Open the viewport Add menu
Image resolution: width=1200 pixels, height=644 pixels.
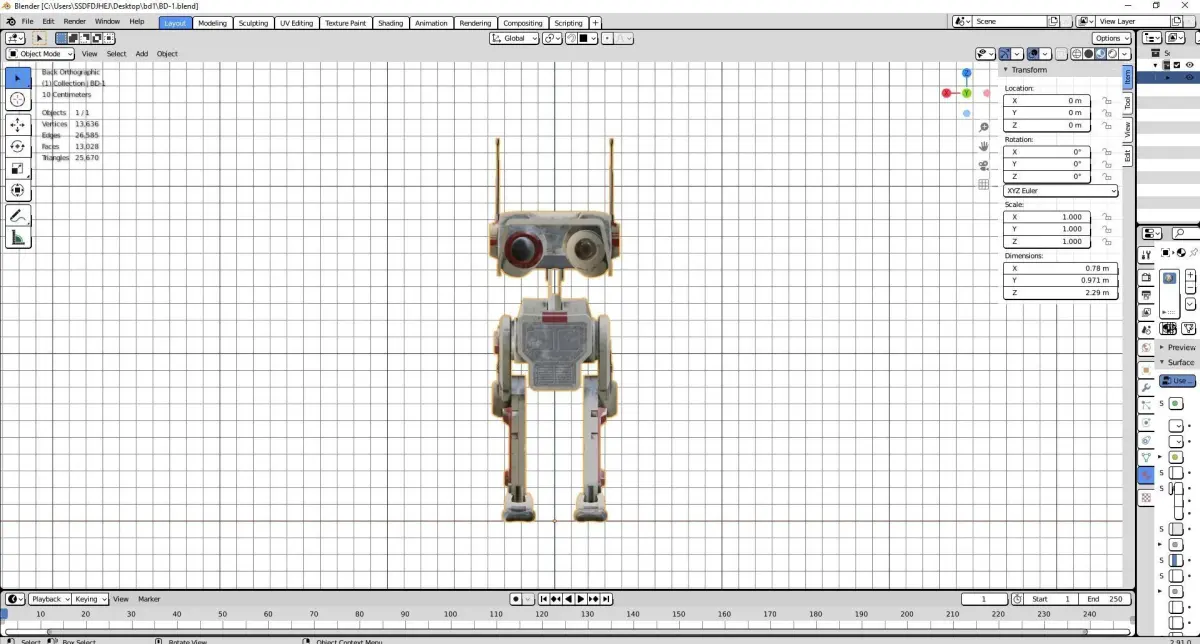click(x=142, y=54)
